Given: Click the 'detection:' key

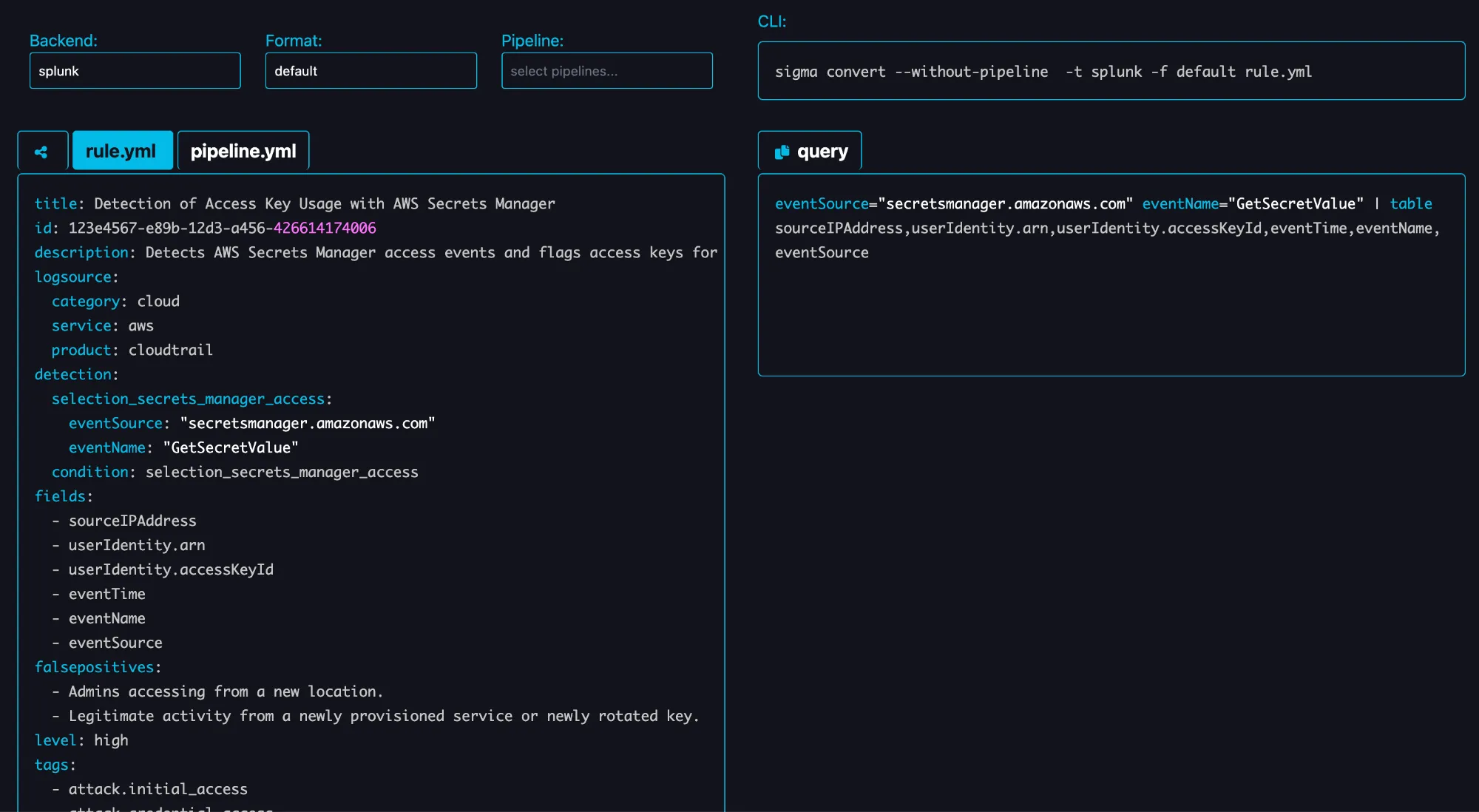Looking at the screenshot, I should coord(76,374).
